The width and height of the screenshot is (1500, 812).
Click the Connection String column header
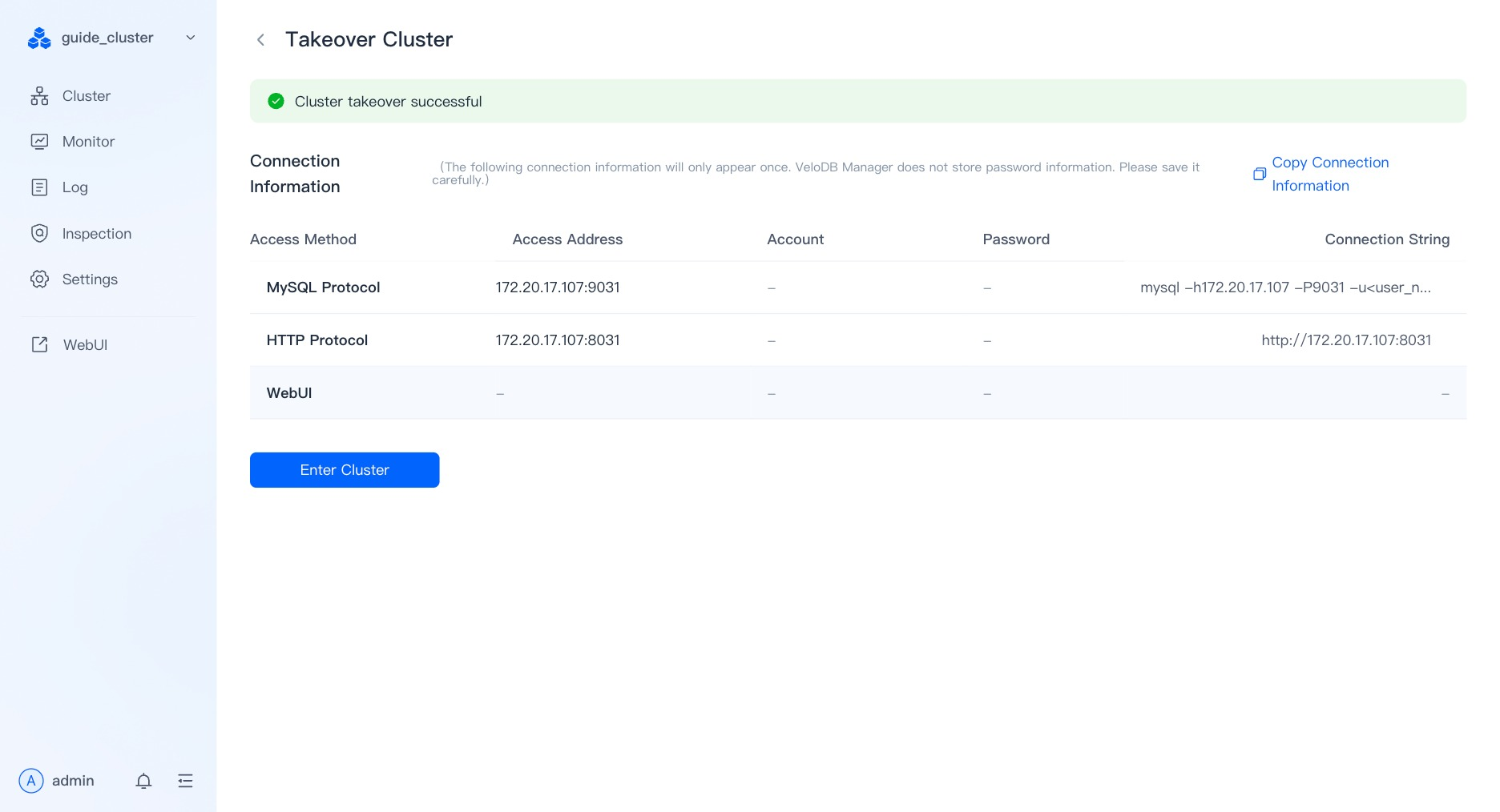point(1387,239)
